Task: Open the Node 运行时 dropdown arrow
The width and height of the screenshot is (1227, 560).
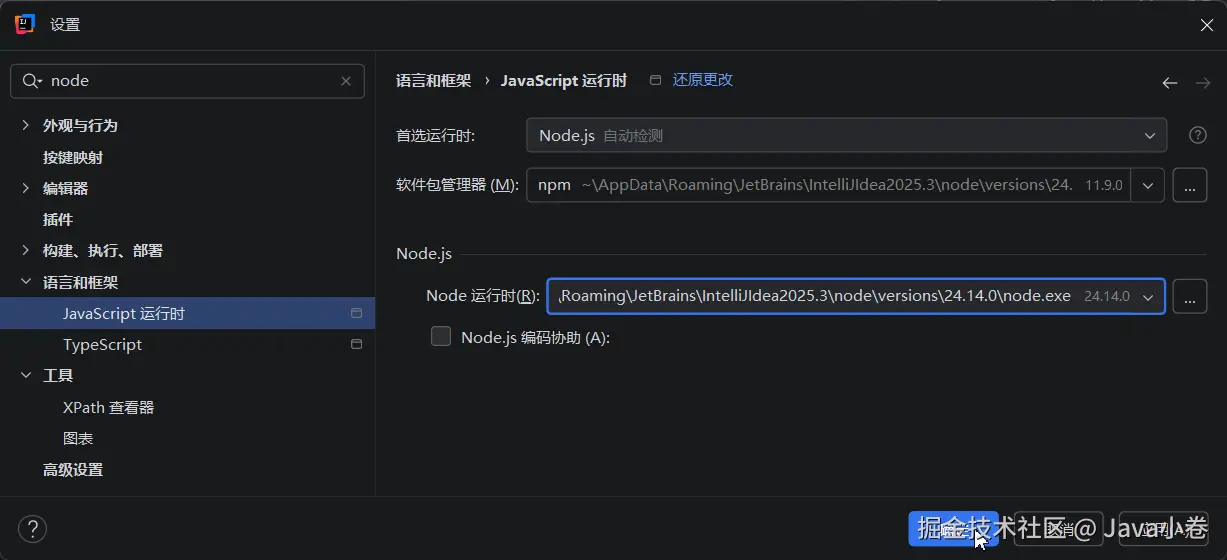Action: (x=1148, y=296)
